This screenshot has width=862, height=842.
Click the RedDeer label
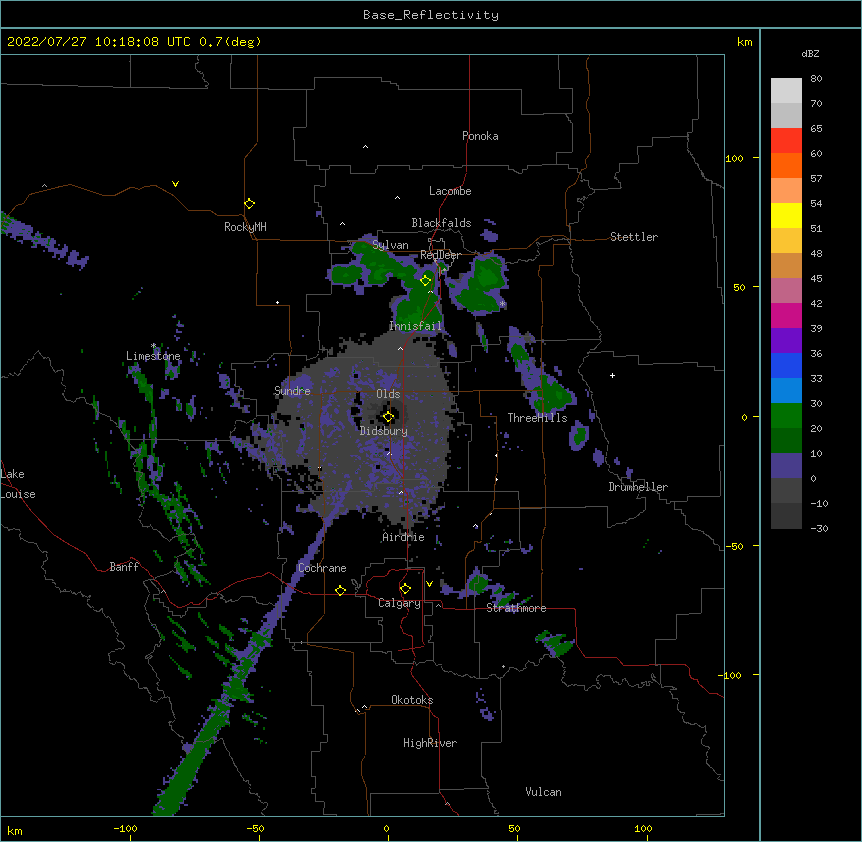(x=440, y=255)
